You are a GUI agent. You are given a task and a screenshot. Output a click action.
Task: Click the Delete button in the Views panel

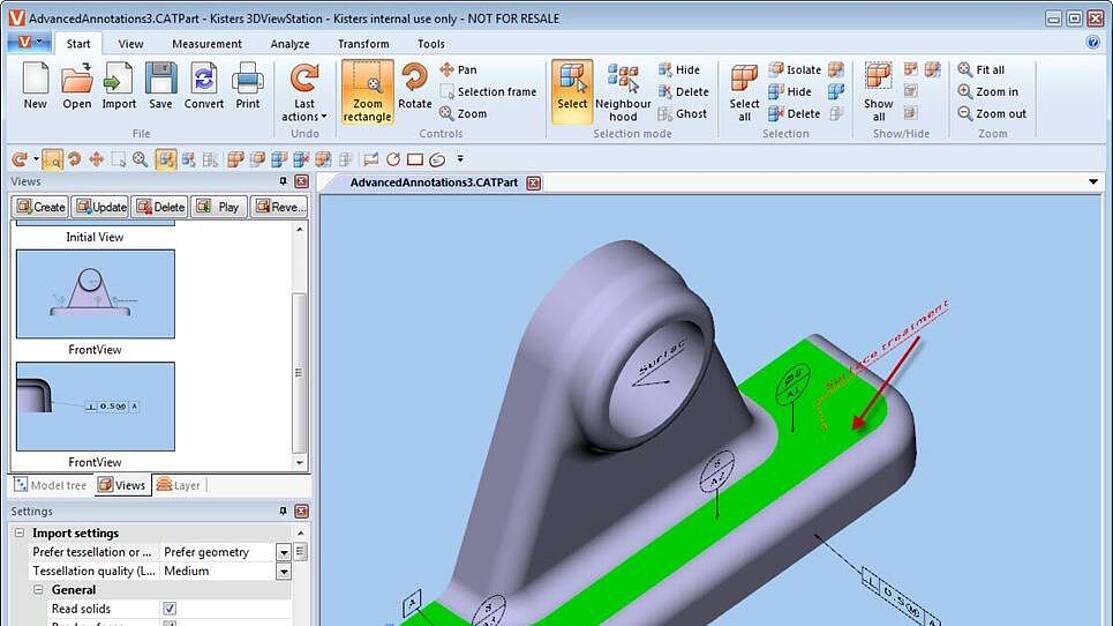tap(160, 207)
